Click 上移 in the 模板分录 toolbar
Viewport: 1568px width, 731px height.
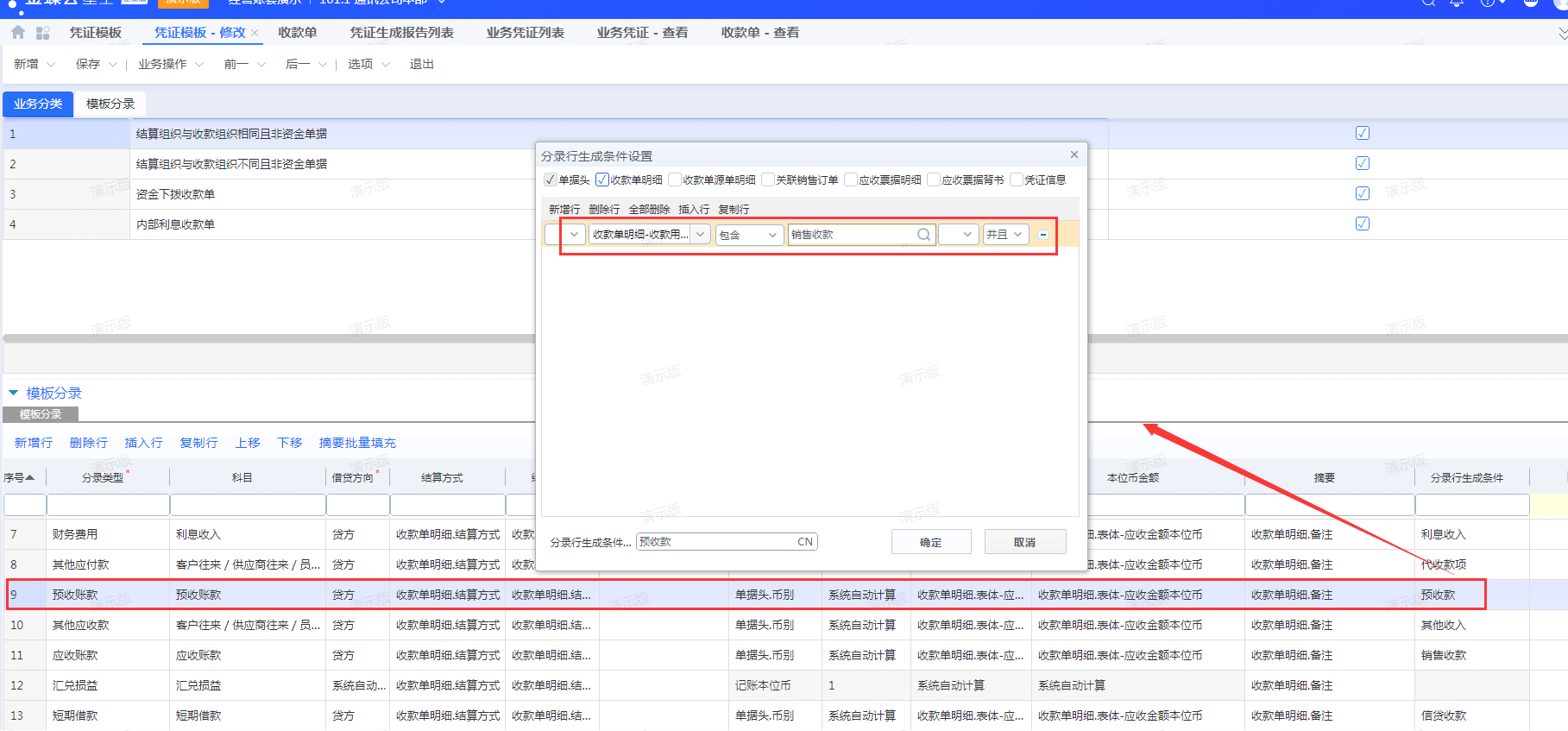(x=248, y=443)
